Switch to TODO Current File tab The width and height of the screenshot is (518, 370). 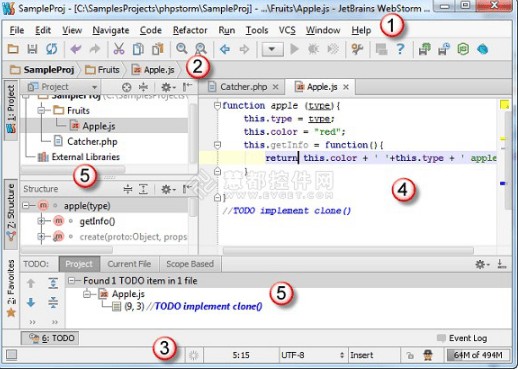(x=129, y=264)
